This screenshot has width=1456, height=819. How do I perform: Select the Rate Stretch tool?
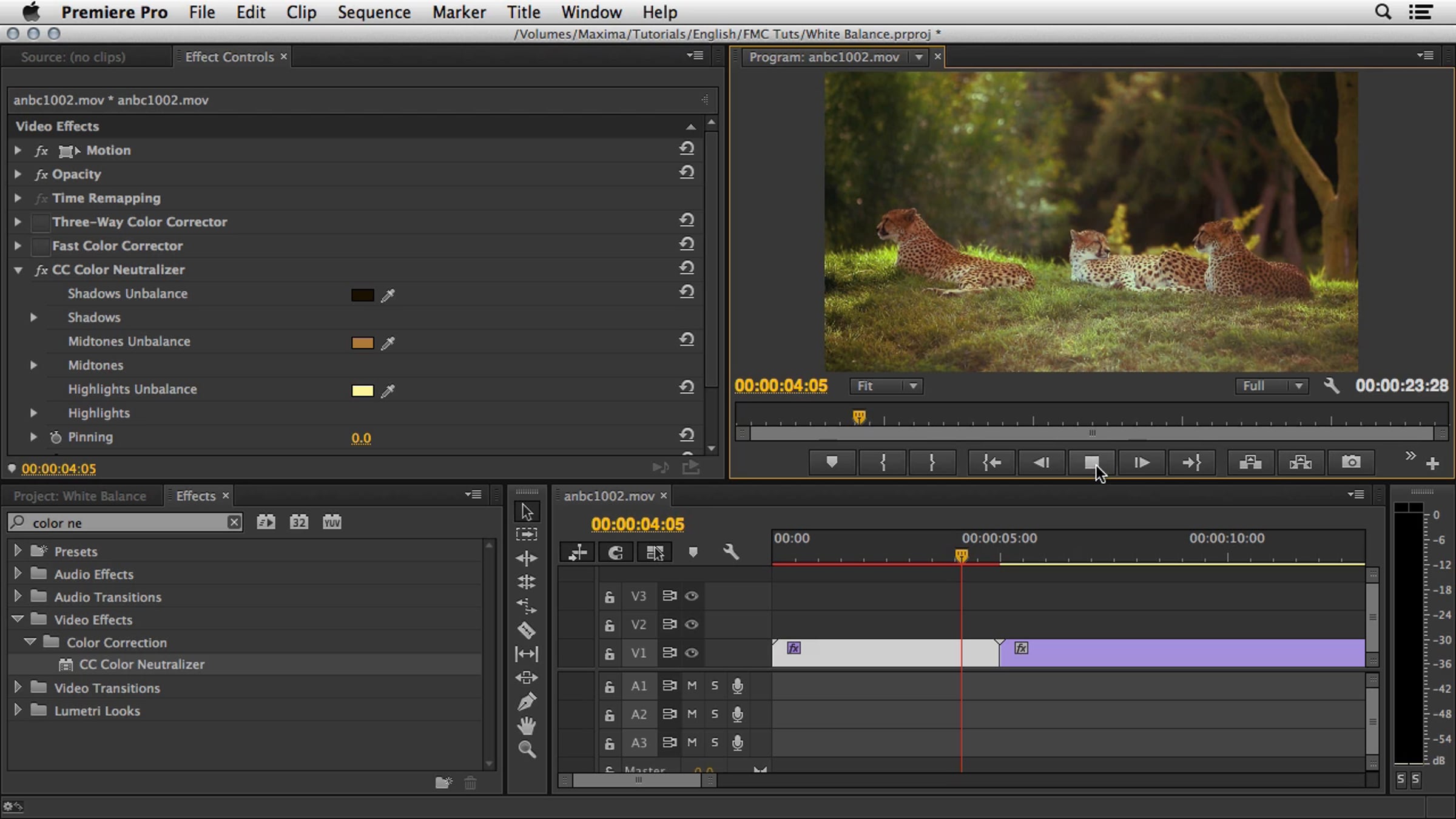tap(527, 605)
